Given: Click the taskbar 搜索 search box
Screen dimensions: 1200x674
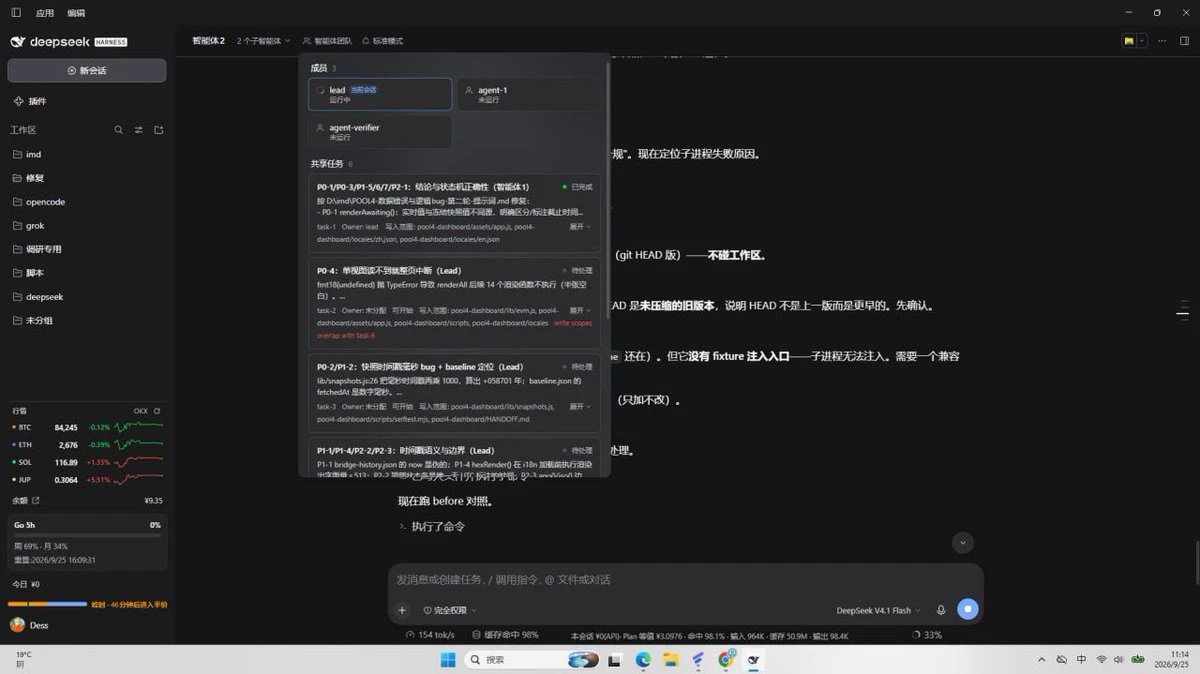Looking at the screenshot, I should (x=530, y=660).
